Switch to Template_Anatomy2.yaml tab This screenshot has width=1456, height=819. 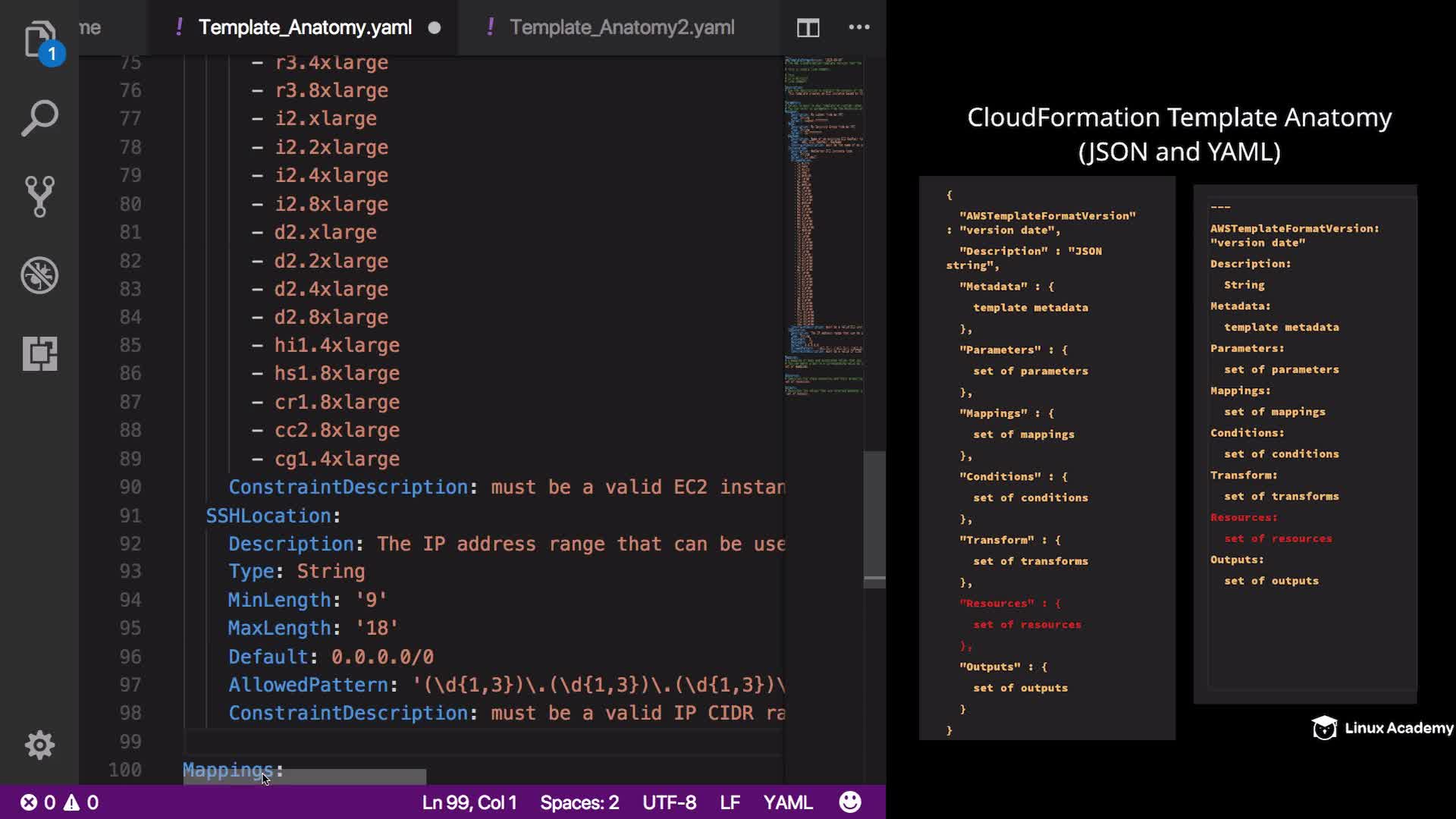(x=621, y=28)
